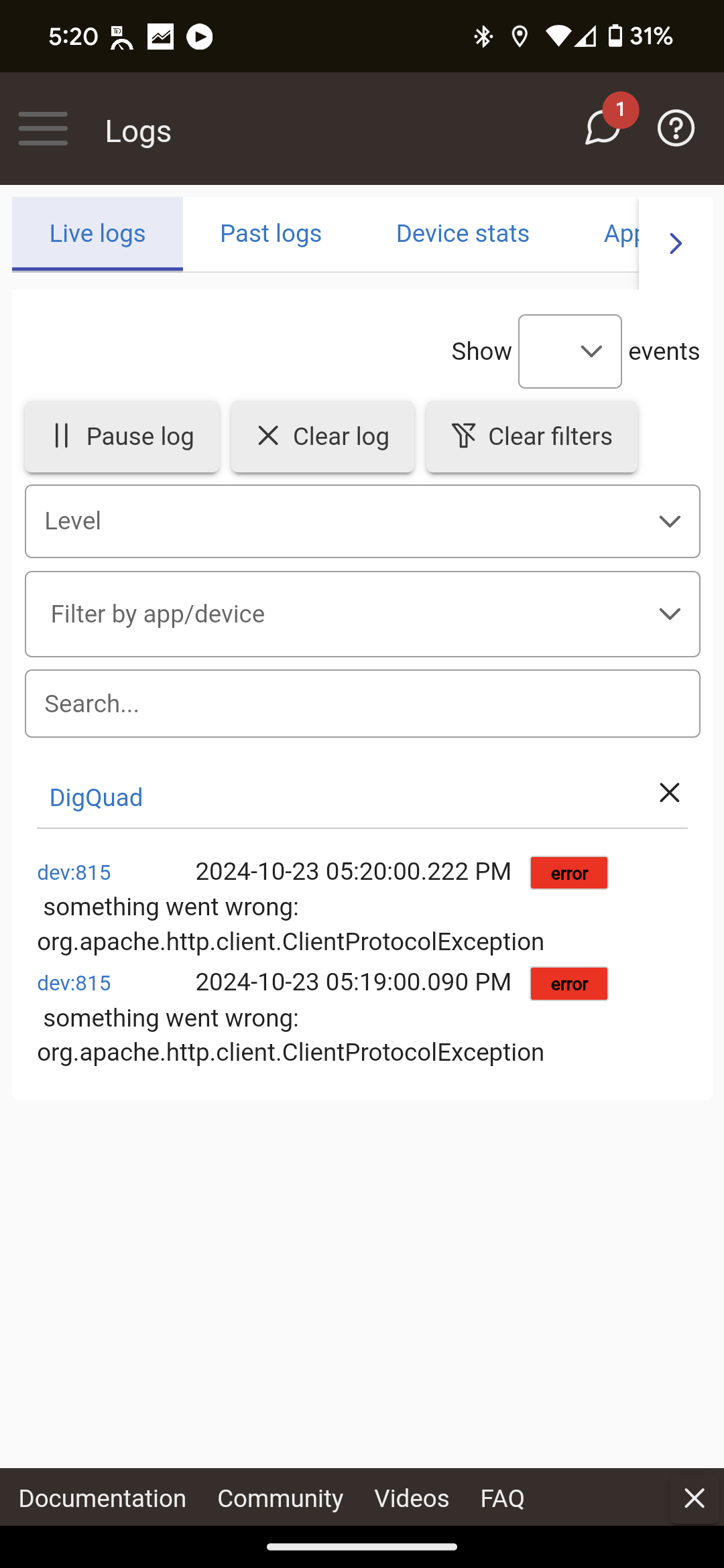Screen dimensions: 724x1568
Task: Open the Community footer link
Action: (x=280, y=1499)
